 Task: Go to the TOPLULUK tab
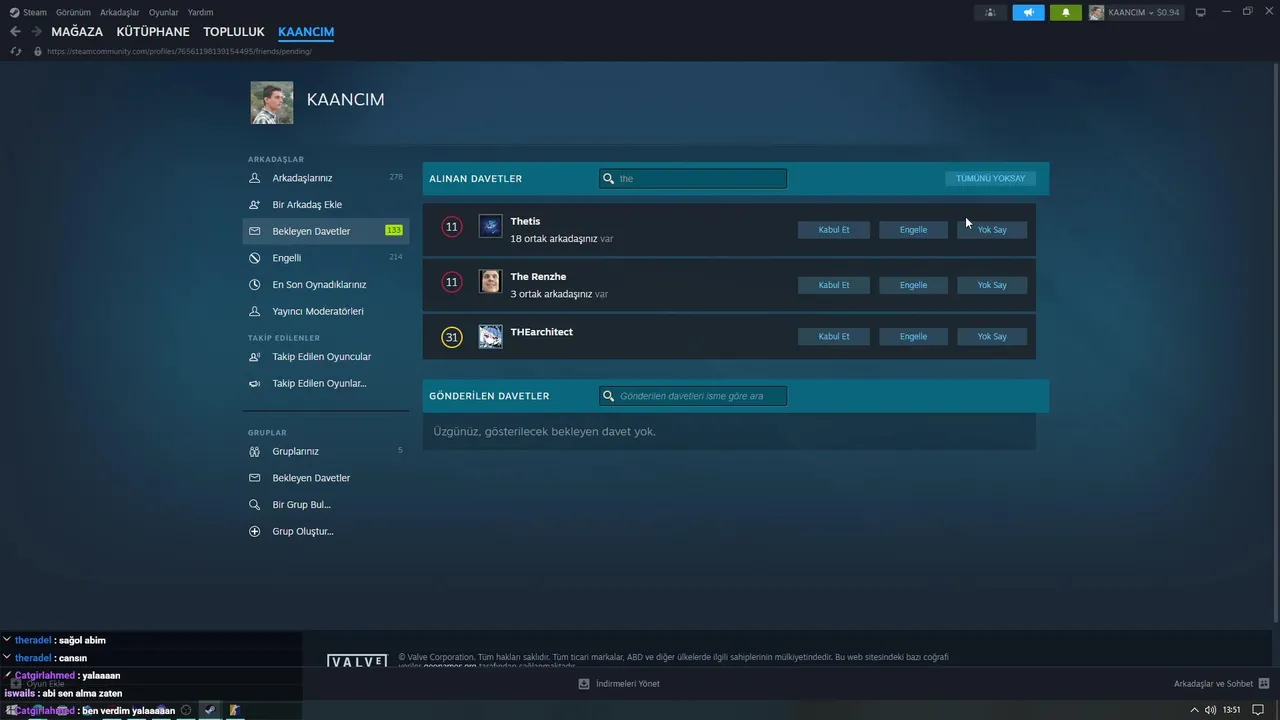234,32
